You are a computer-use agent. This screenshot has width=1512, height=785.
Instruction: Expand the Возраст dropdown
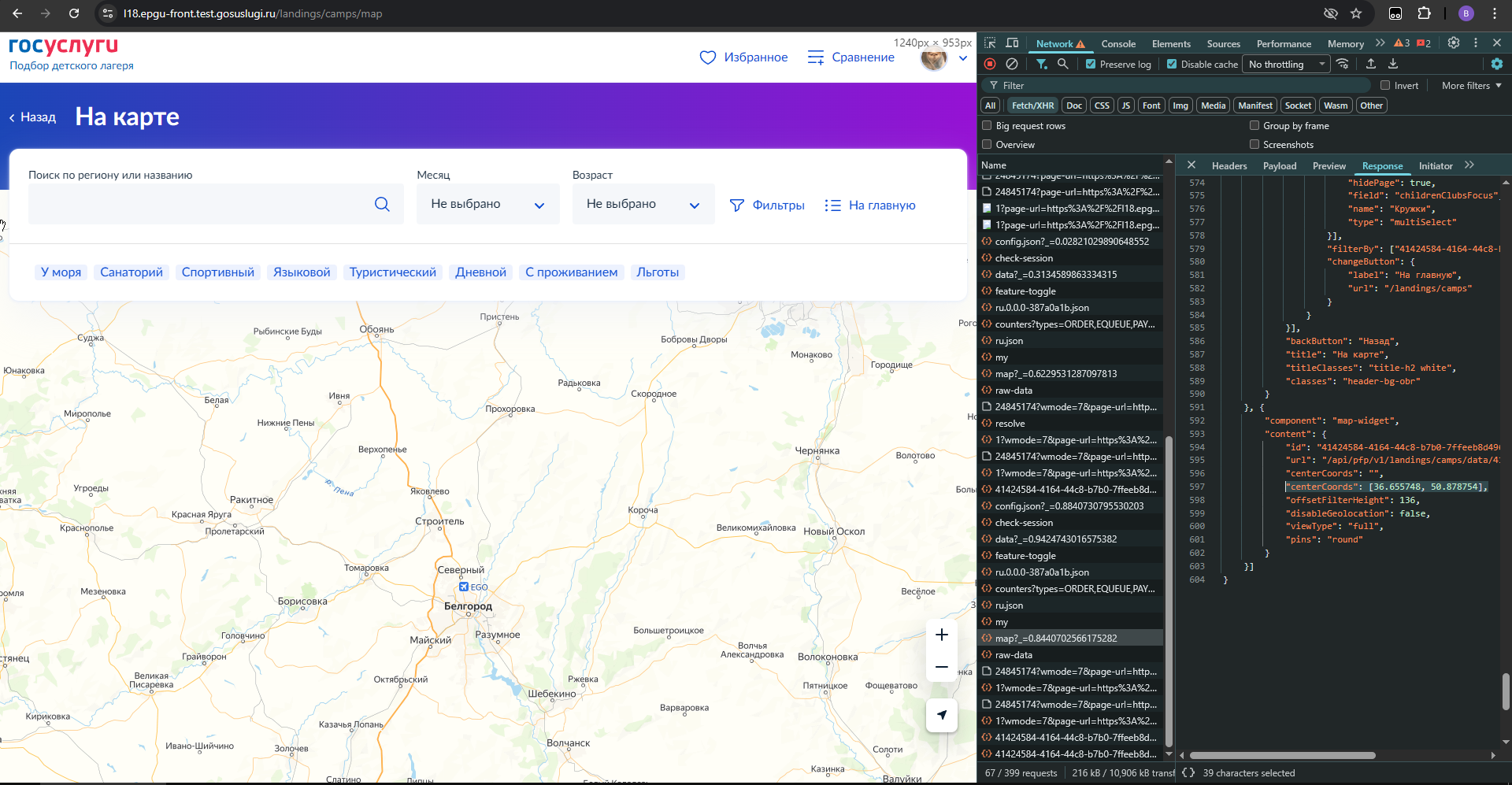(643, 205)
